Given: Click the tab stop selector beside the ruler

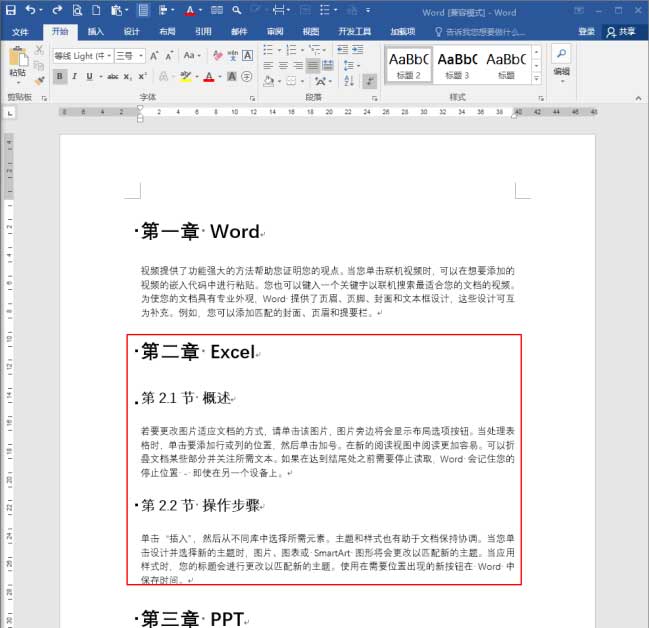Looking at the screenshot, I should coord(10,113).
